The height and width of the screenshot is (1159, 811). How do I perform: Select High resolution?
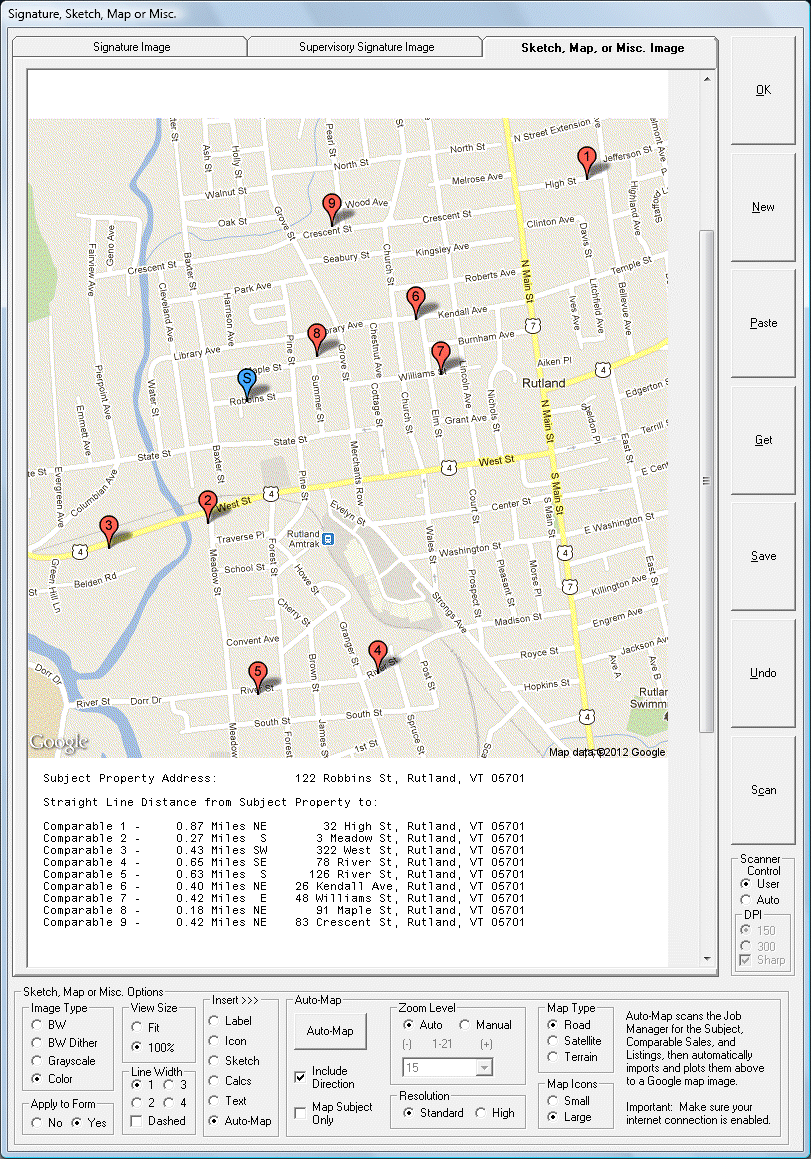pos(495,1113)
